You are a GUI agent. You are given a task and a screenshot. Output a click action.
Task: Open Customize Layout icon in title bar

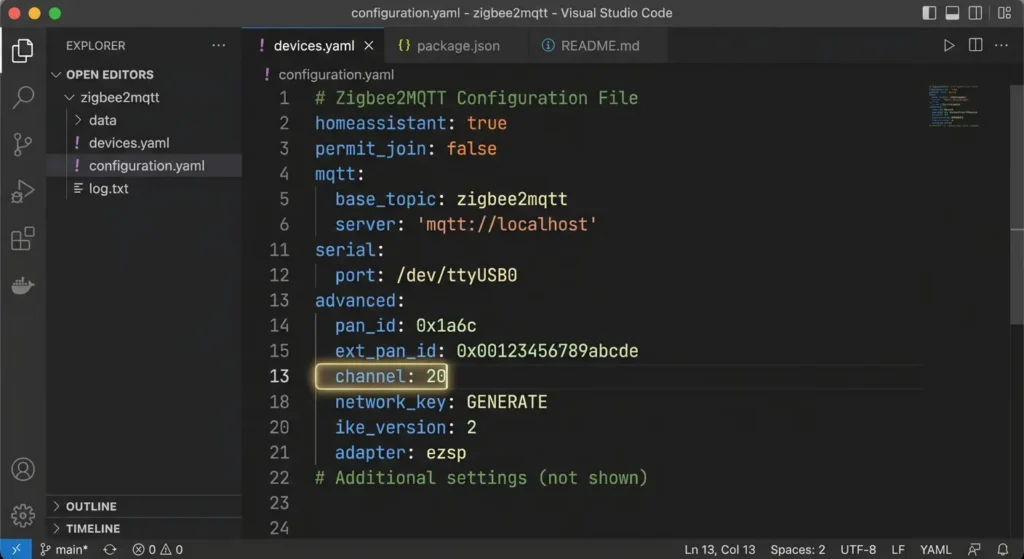pyautogui.click(x=1004, y=13)
